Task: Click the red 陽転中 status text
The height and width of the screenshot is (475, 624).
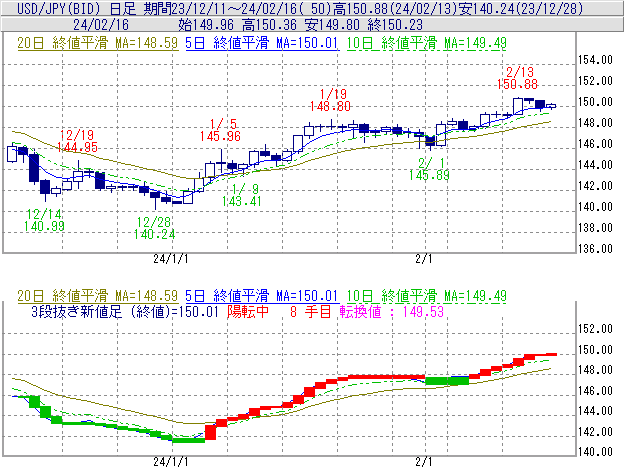Action: [248, 311]
